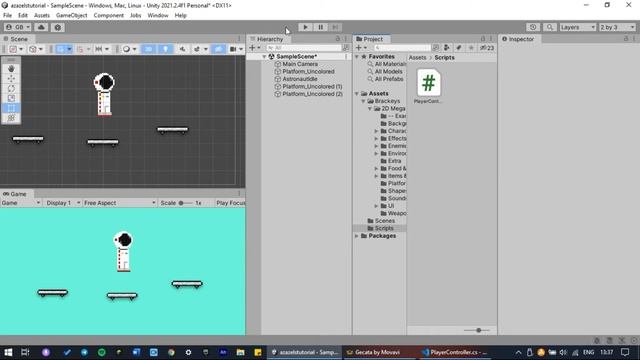Open Undo History button
This screenshot has height=360, width=640.
(x=533, y=27)
